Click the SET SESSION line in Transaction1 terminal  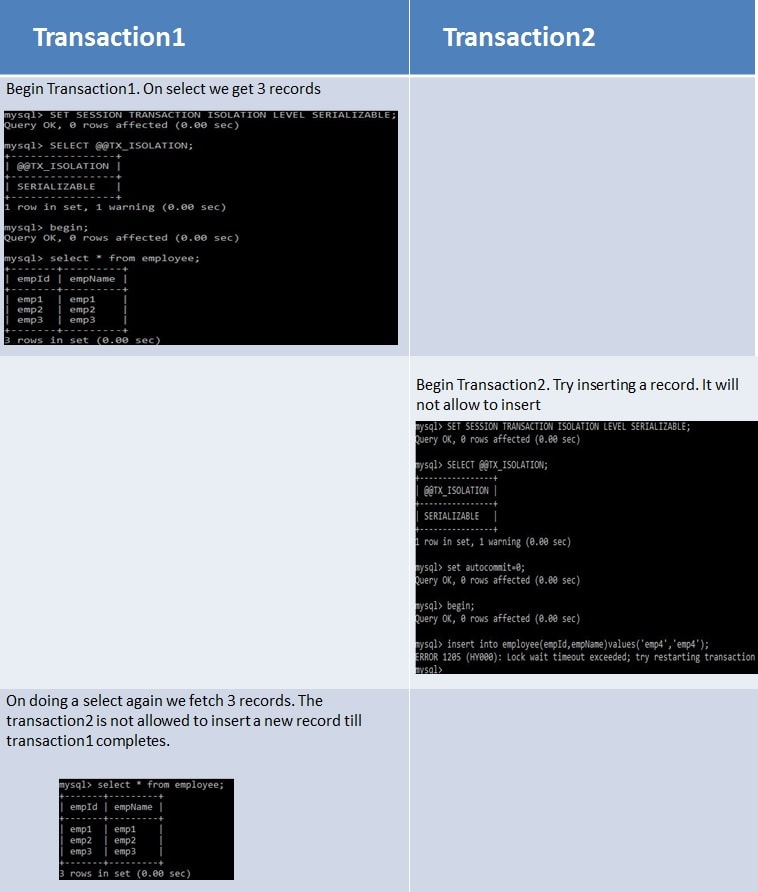[200, 115]
